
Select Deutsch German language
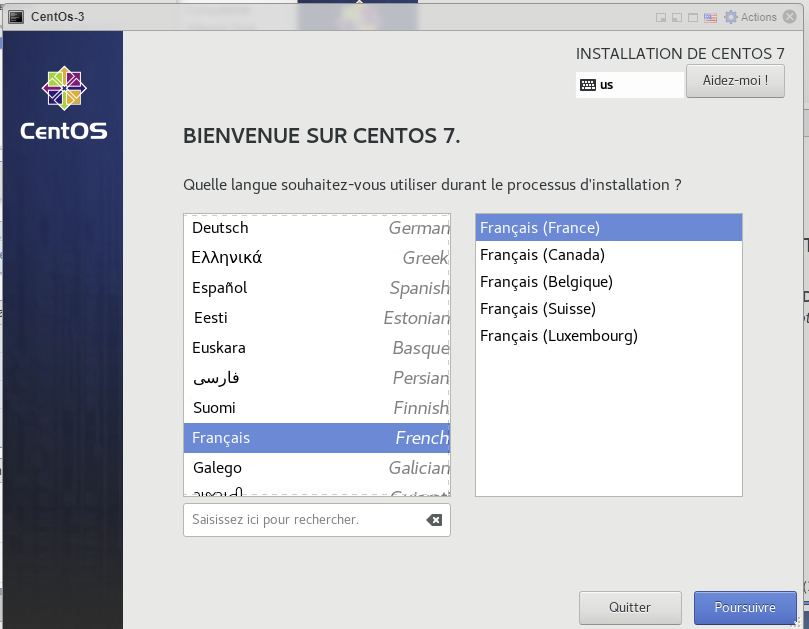[x=317, y=228]
